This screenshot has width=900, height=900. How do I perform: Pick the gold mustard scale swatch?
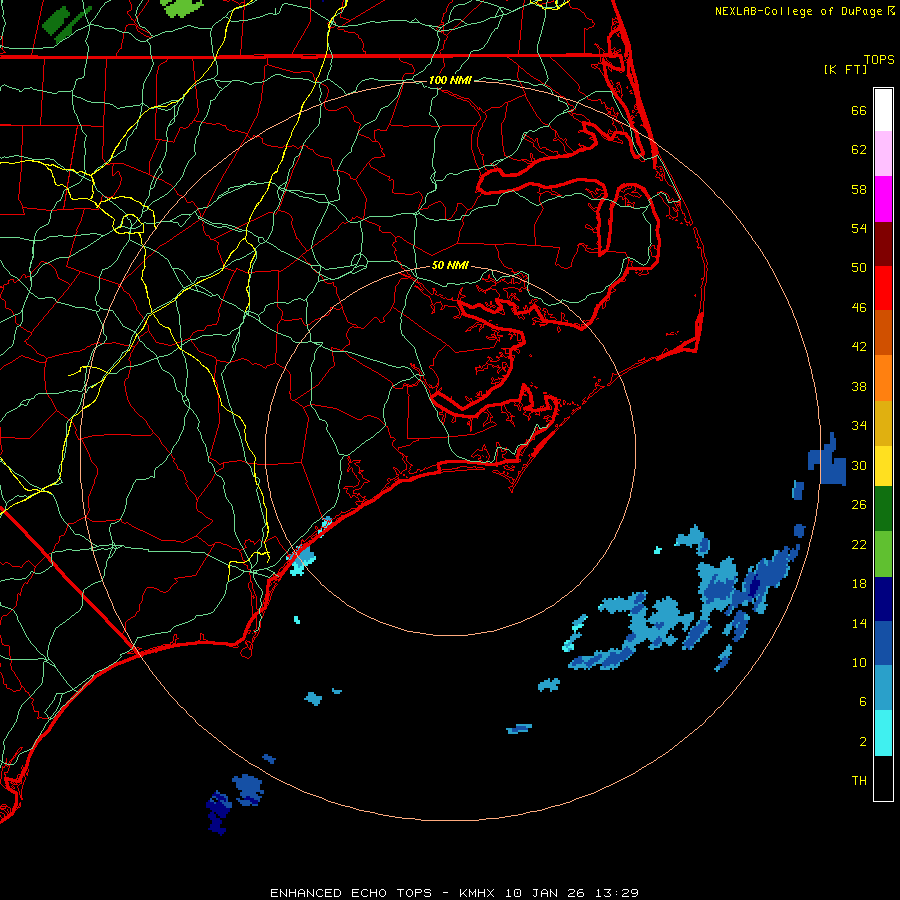pos(883,423)
